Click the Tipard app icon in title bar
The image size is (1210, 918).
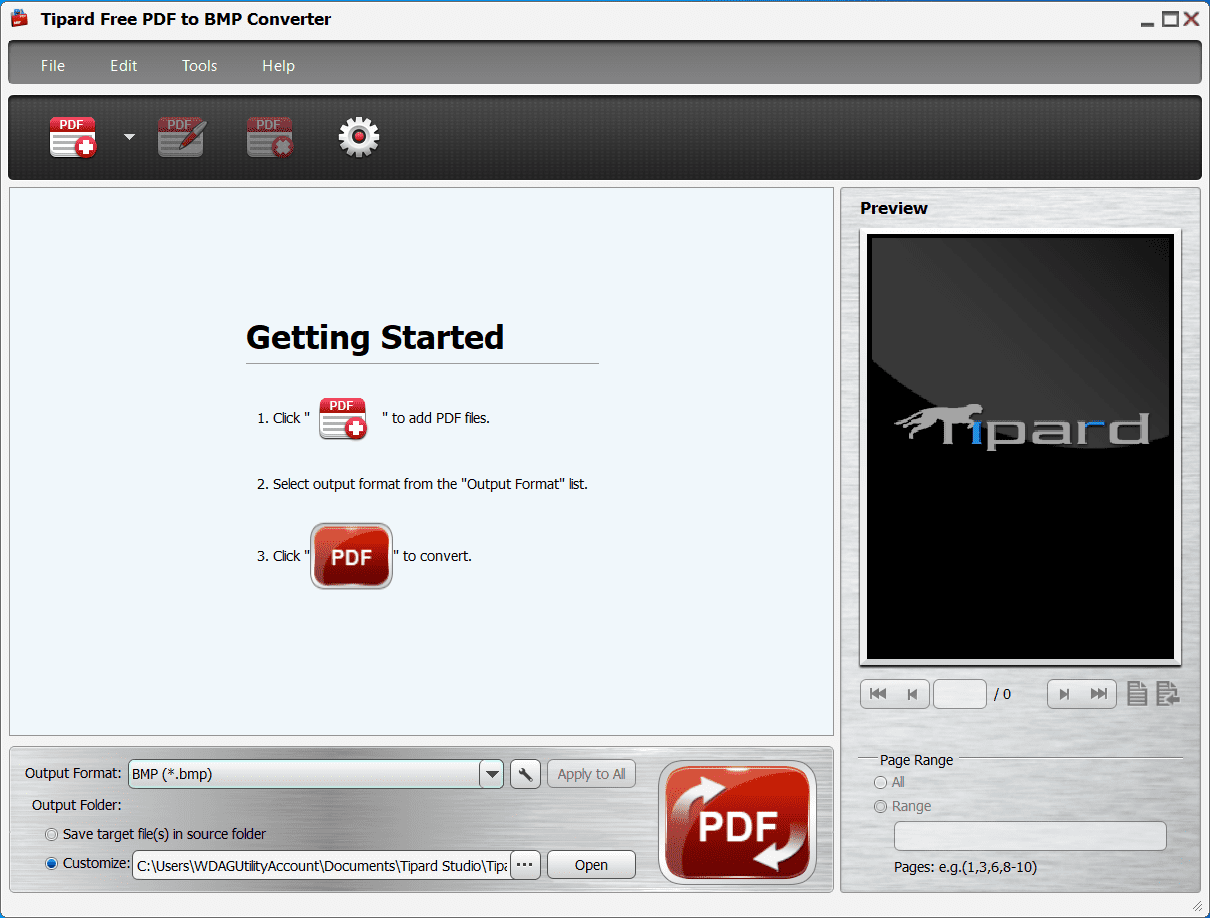pos(19,19)
